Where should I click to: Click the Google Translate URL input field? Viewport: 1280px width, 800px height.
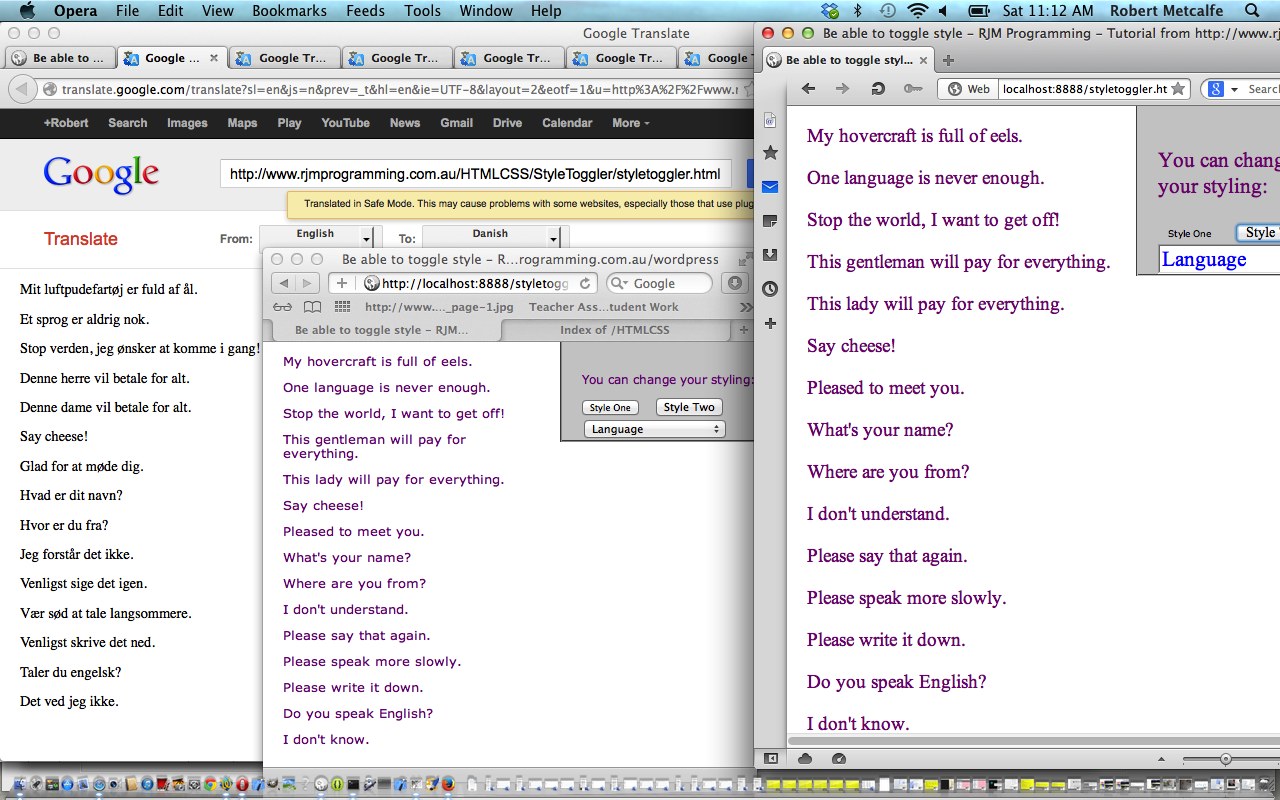point(475,174)
